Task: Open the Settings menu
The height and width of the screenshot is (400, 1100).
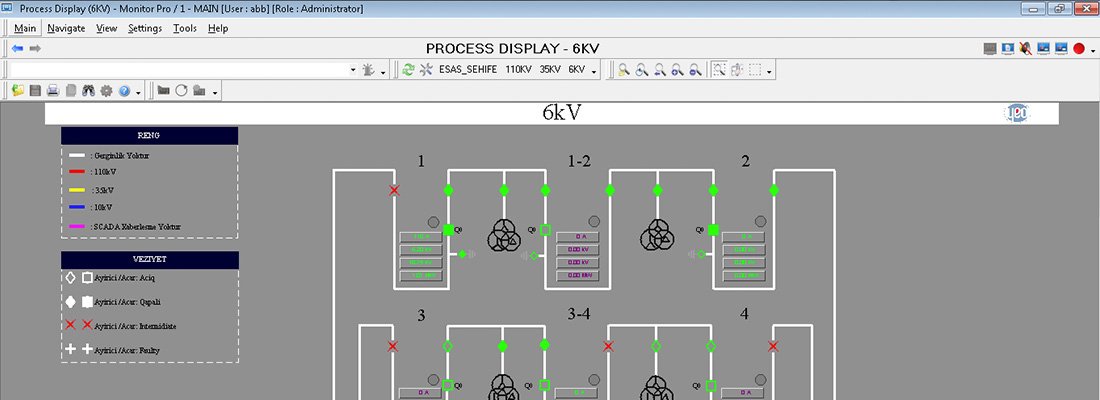Action: pyautogui.click(x=145, y=28)
